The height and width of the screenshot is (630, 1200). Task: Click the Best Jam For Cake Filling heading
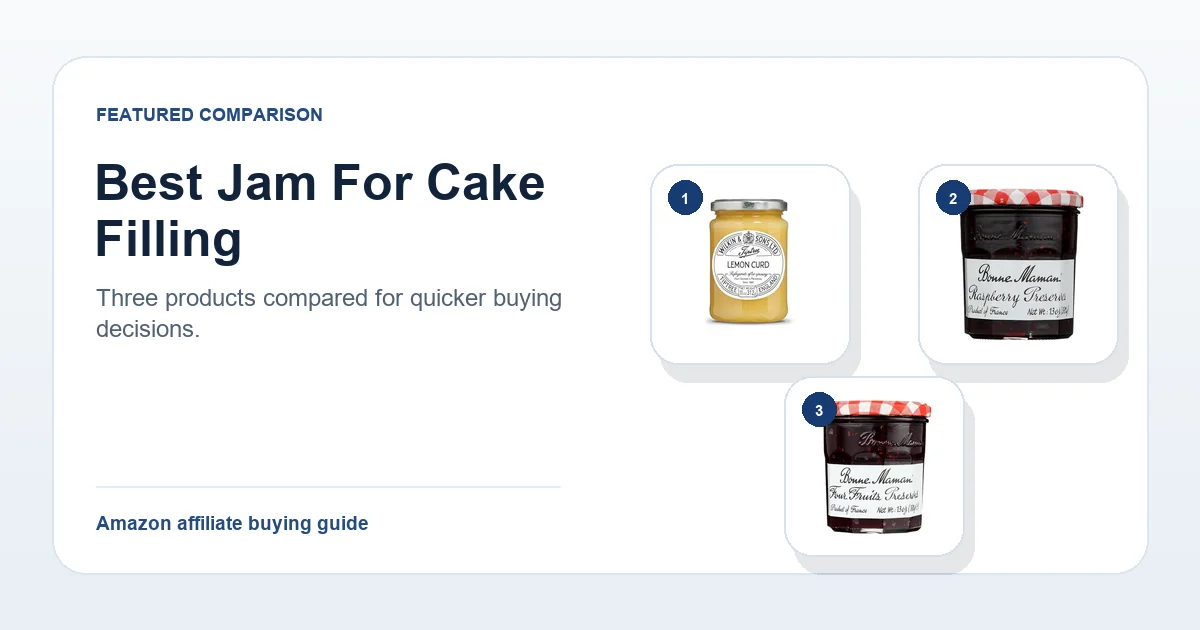pos(320,211)
